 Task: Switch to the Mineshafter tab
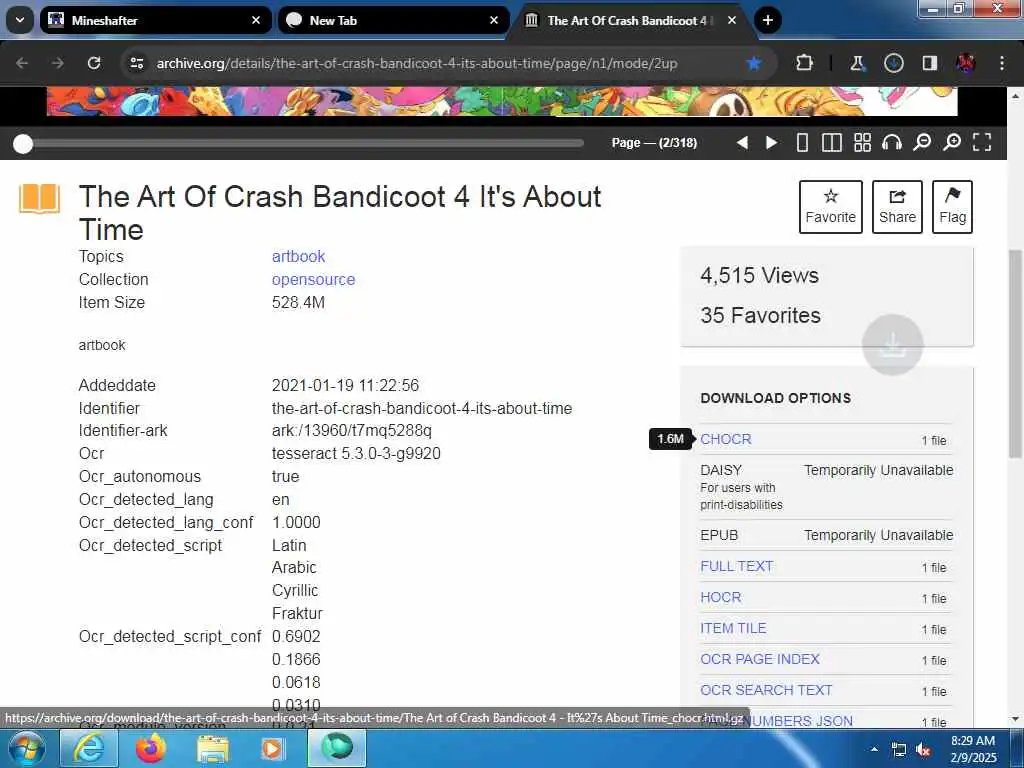click(x=155, y=20)
